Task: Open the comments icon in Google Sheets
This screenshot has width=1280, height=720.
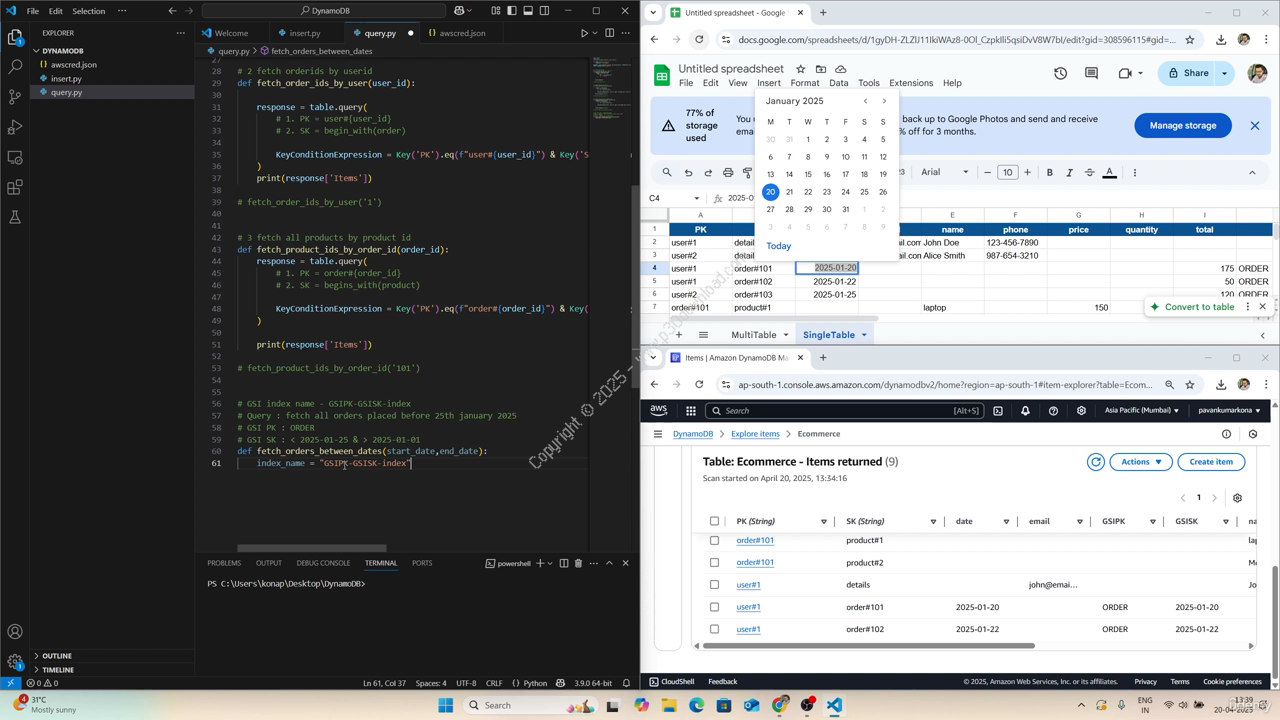Action: [x=1091, y=73]
